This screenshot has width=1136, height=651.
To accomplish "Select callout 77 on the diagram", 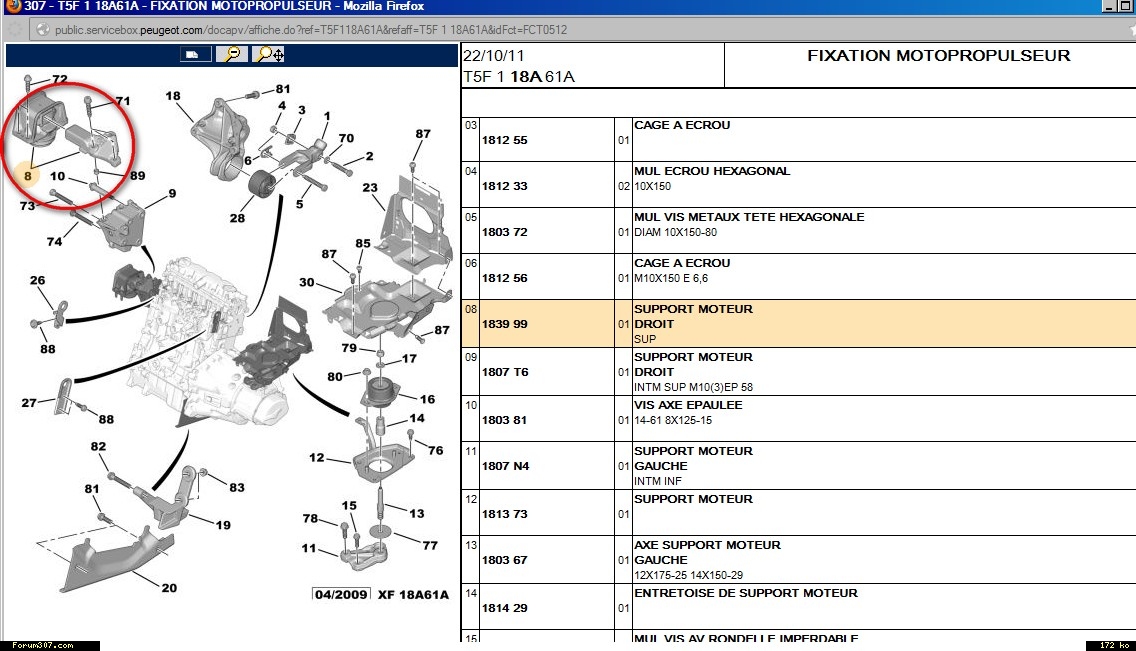I will pos(430,545).
